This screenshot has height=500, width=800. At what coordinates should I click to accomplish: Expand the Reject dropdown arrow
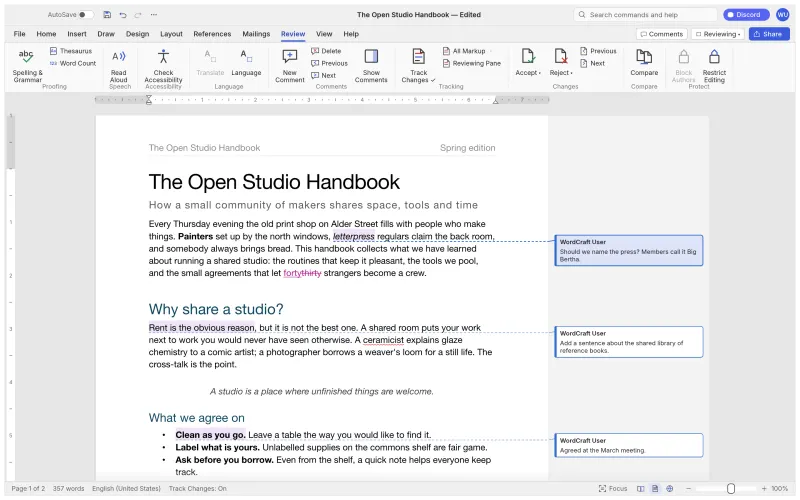click(571, 73)
